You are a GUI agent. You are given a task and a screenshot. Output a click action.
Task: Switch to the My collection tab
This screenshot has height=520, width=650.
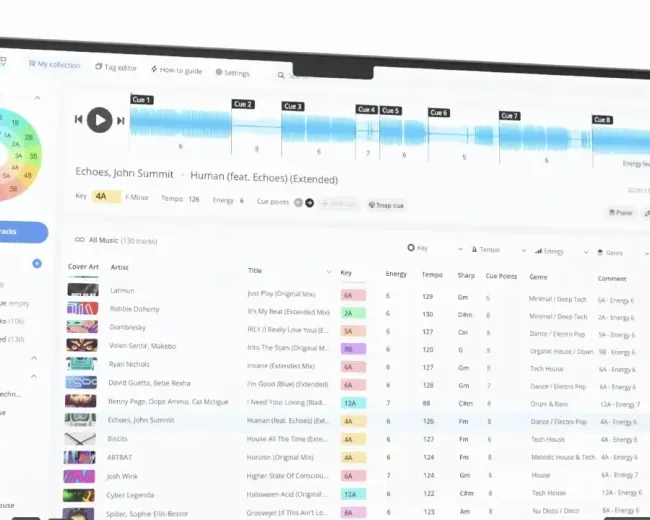coord(53,64)
